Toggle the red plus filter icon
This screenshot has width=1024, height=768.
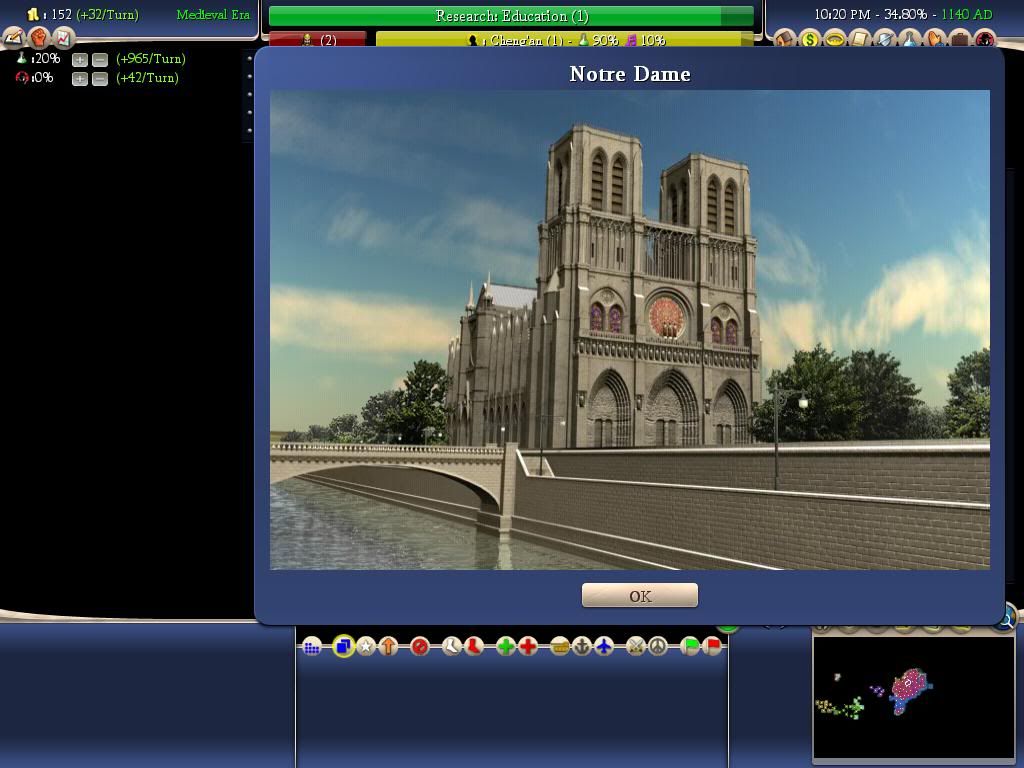pos(528,647)
